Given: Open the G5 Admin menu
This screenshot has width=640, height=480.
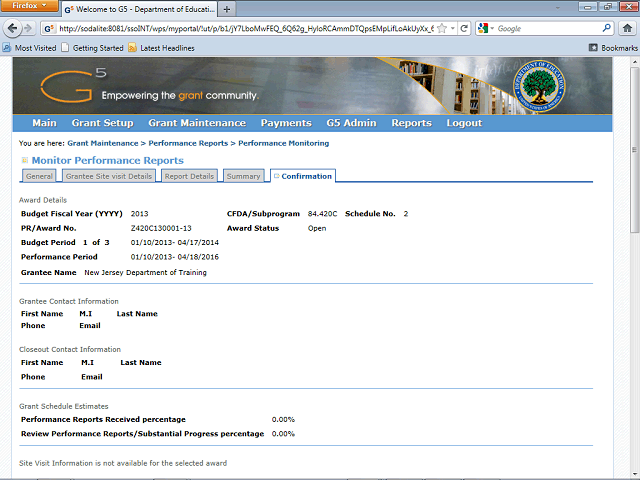Looking at the screenshot, I should pos(351,123).
